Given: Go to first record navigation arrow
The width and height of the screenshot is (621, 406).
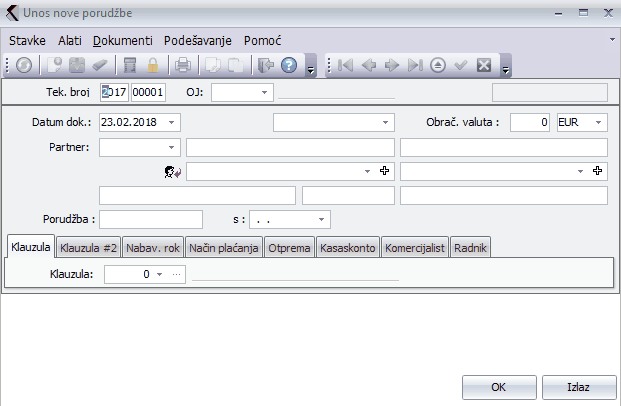Looking at the screenshot, I should coord(345,65).
